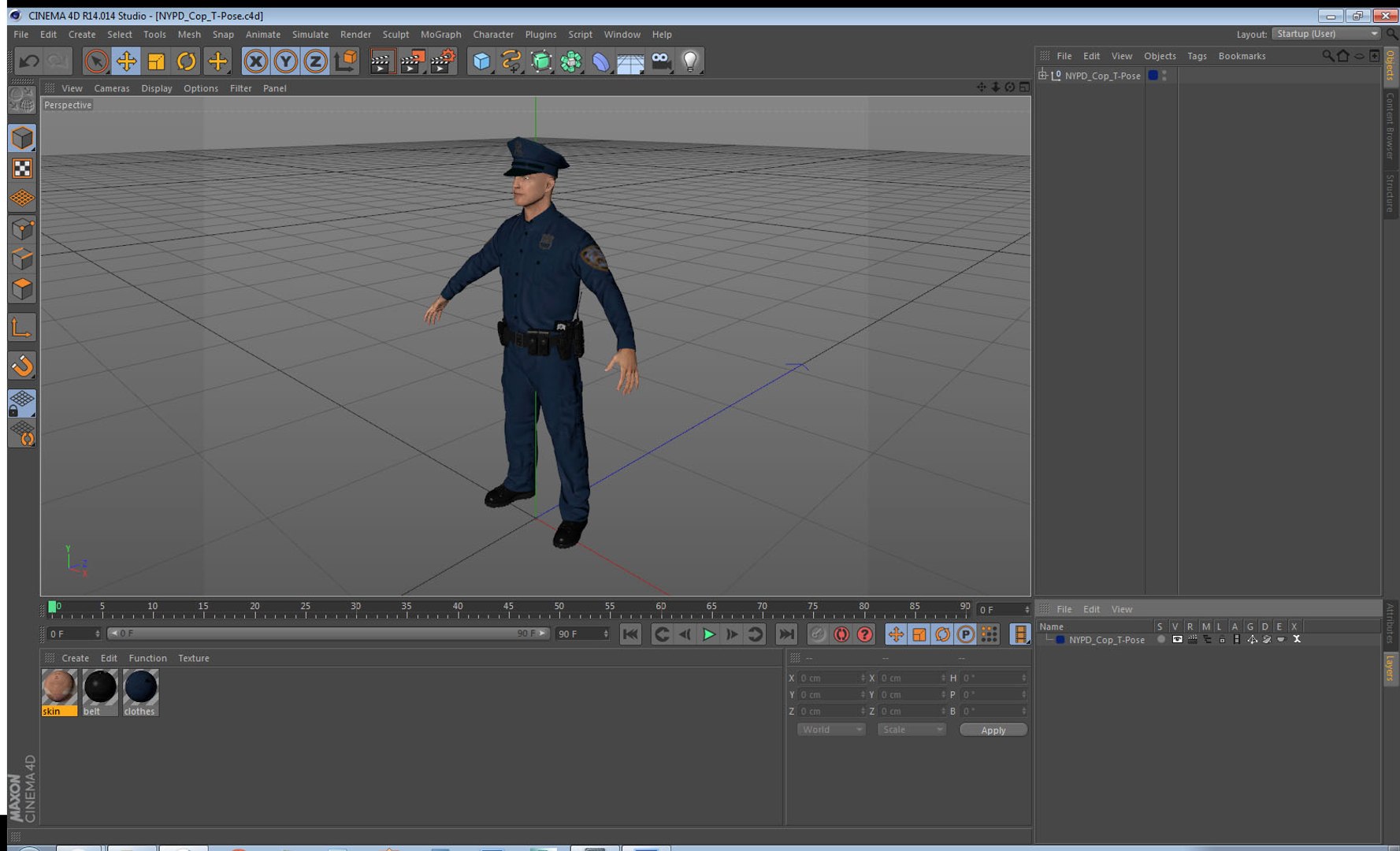The image size is (1400, 851).
Task: Click the NYPD_Cop_T-Pose layer color swatch
Action: (1060, 640)
